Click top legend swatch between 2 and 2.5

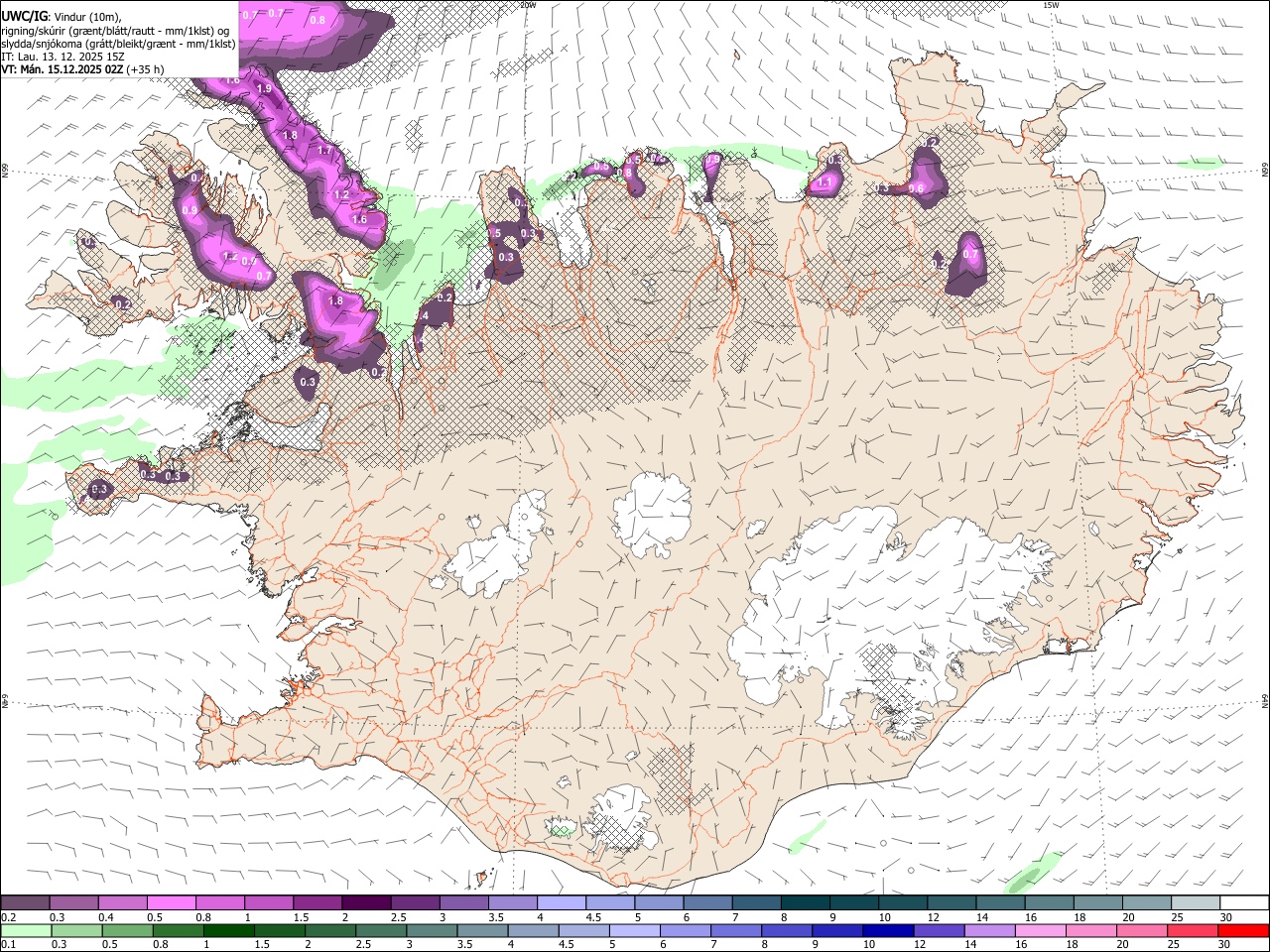click(366, 903)
